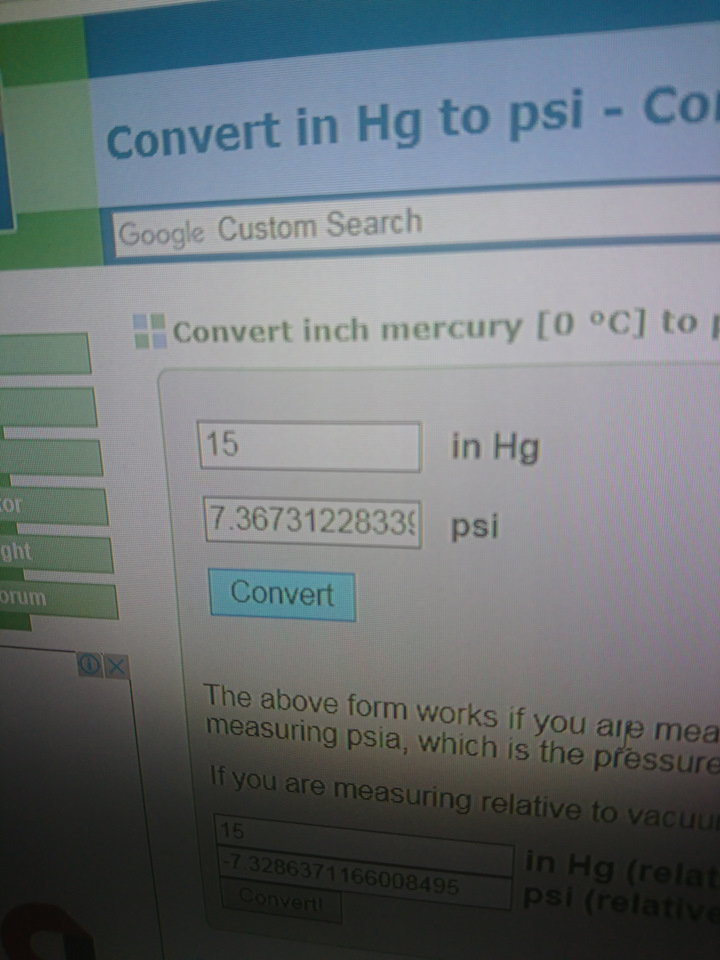Viewport: 720px width, 960px height.
Task: Click the relative psi field showing -7.3286371166008495
Action: 364,879
